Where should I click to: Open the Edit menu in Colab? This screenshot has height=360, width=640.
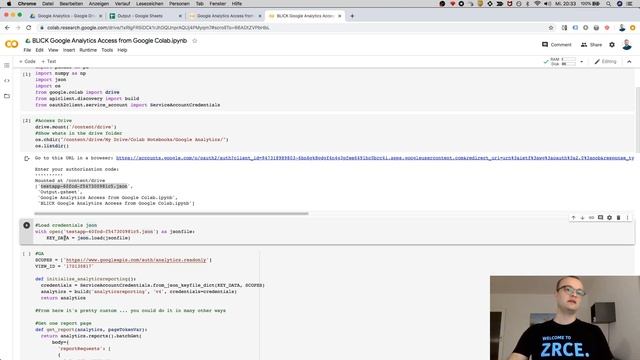point(39,50)
